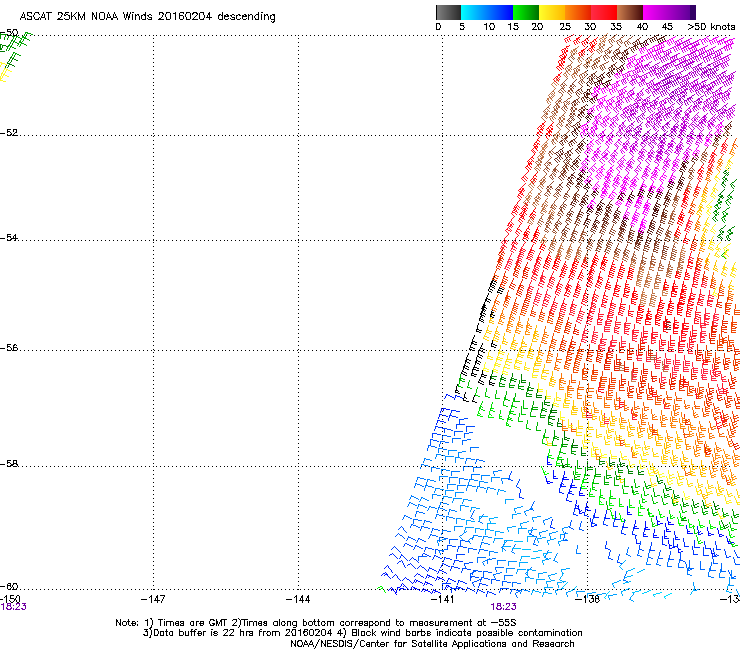Click the "-144" longitude axis label
This screenshot has width=740, height=650.
pos(298,599)
